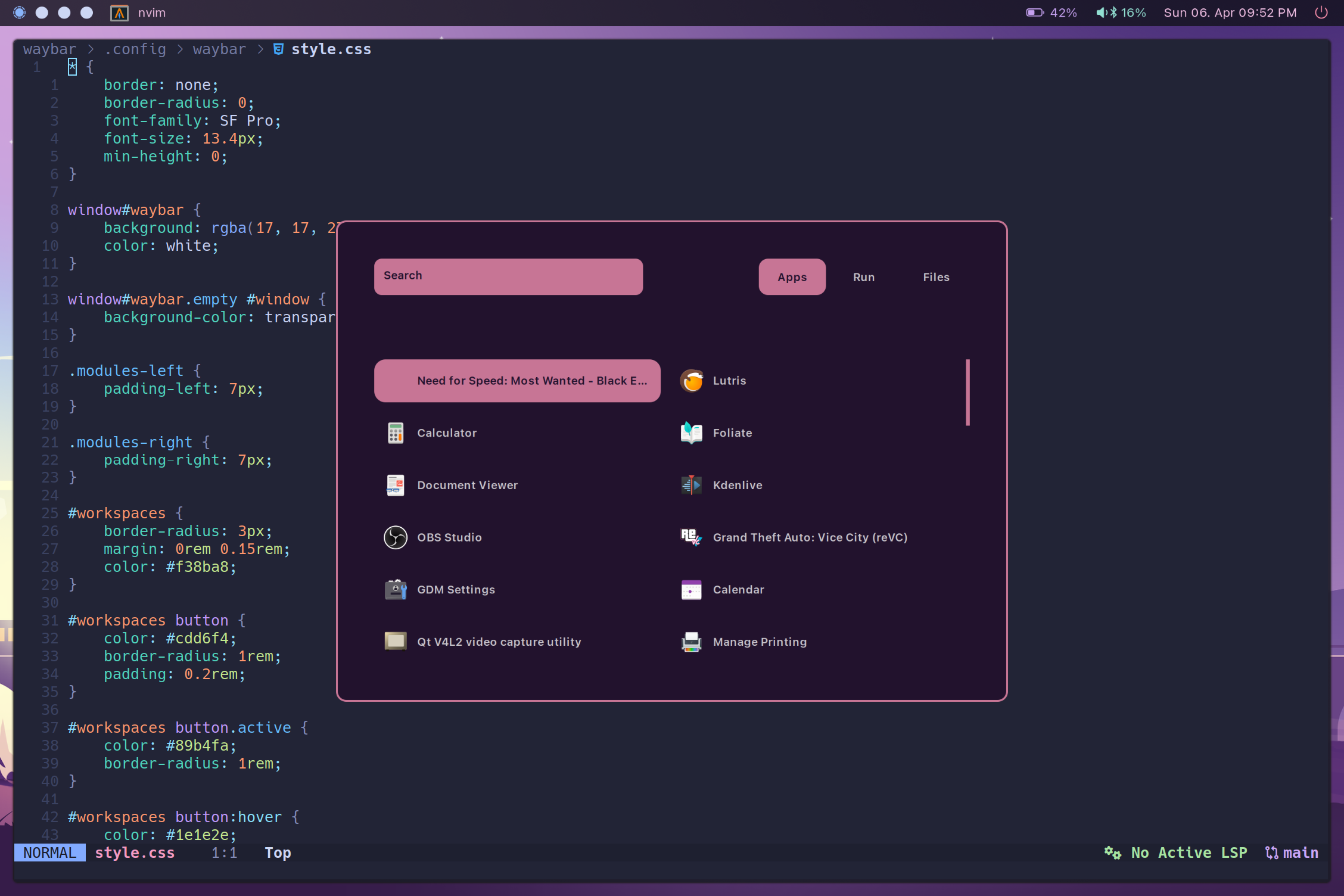This screenshot has height=896, width=1344.
Task: Launch Lutris from app list
Action: pos(728,381)
